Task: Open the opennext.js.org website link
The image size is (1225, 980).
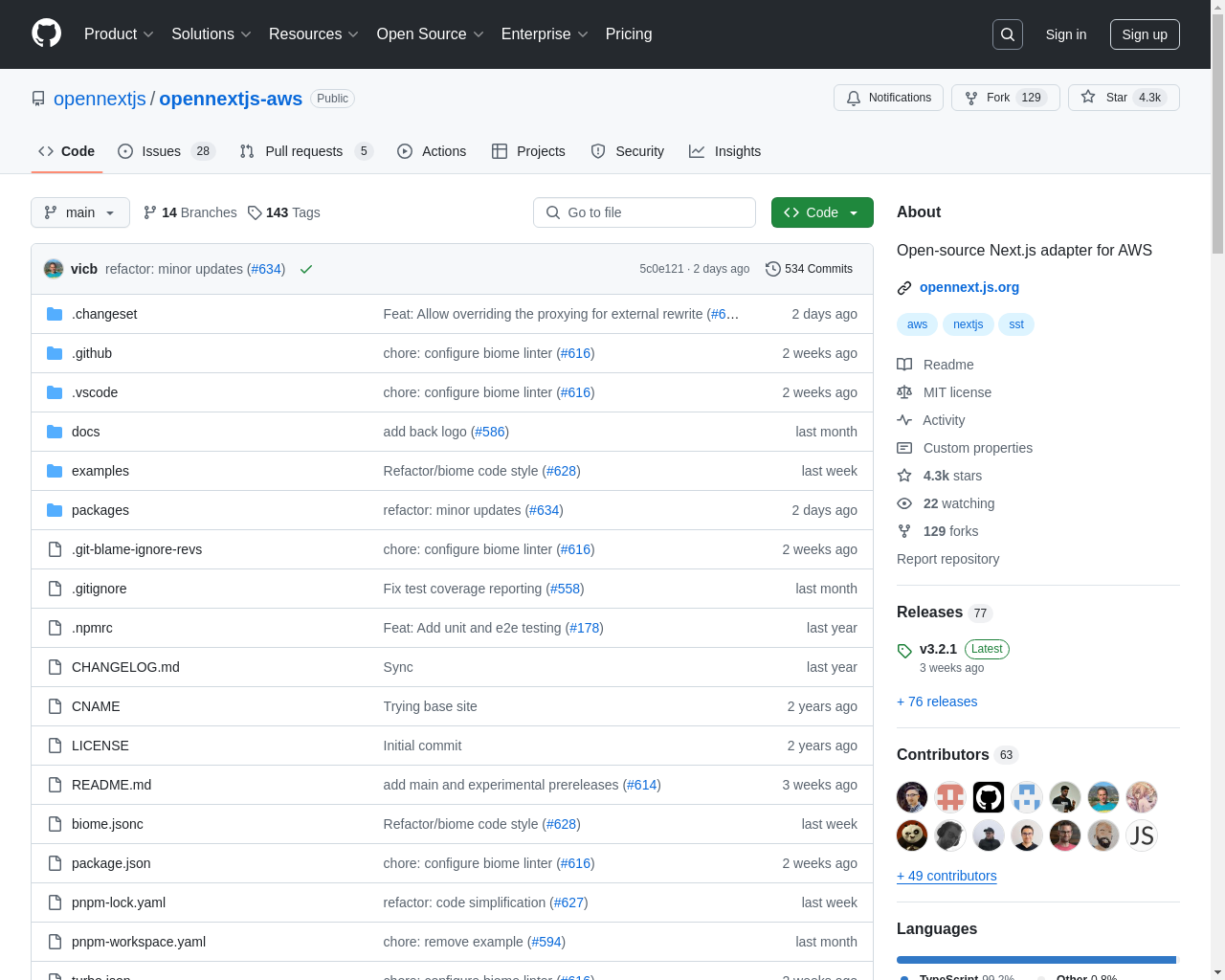Action: tap(969, 287)
